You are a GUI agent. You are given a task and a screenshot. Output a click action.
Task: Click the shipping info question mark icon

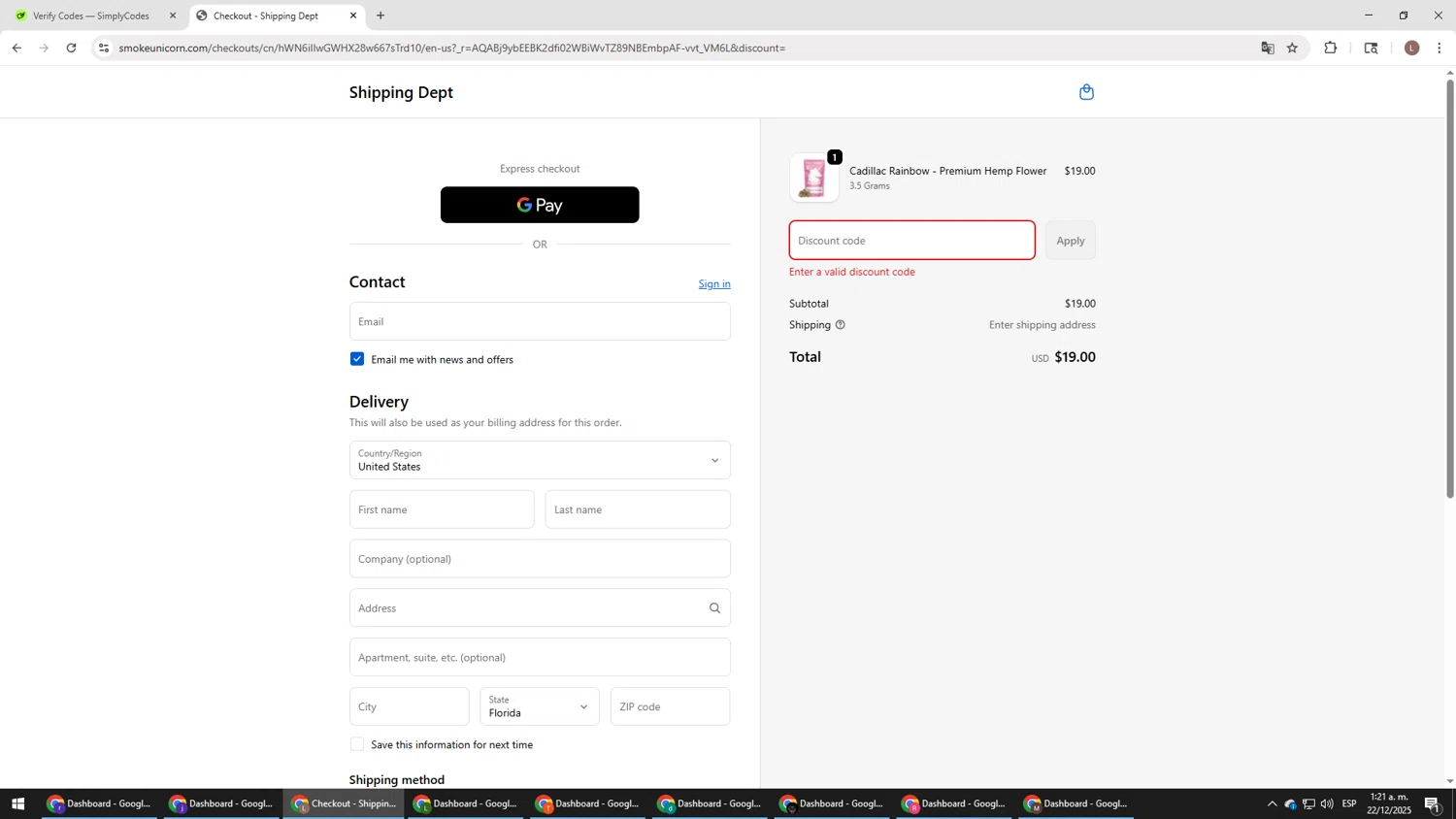841,325
